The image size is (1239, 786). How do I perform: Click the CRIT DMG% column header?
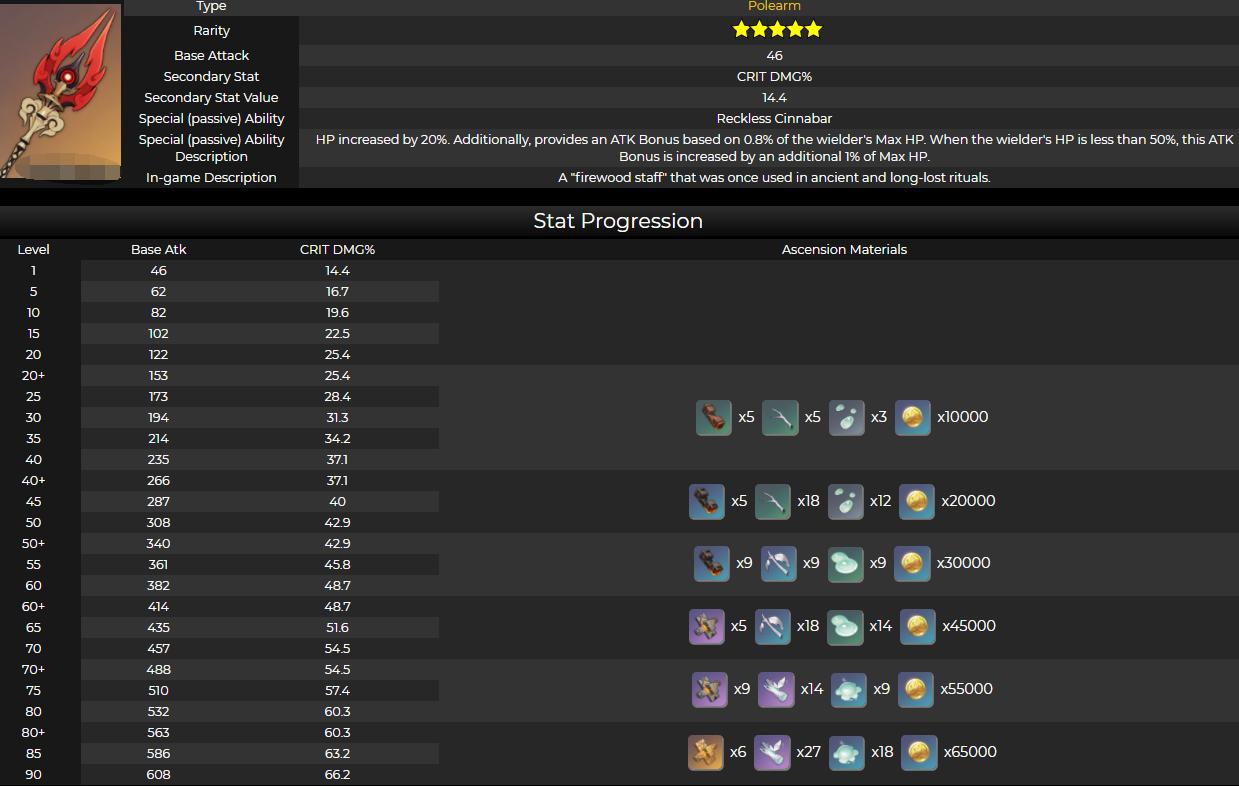coord(337,250)
